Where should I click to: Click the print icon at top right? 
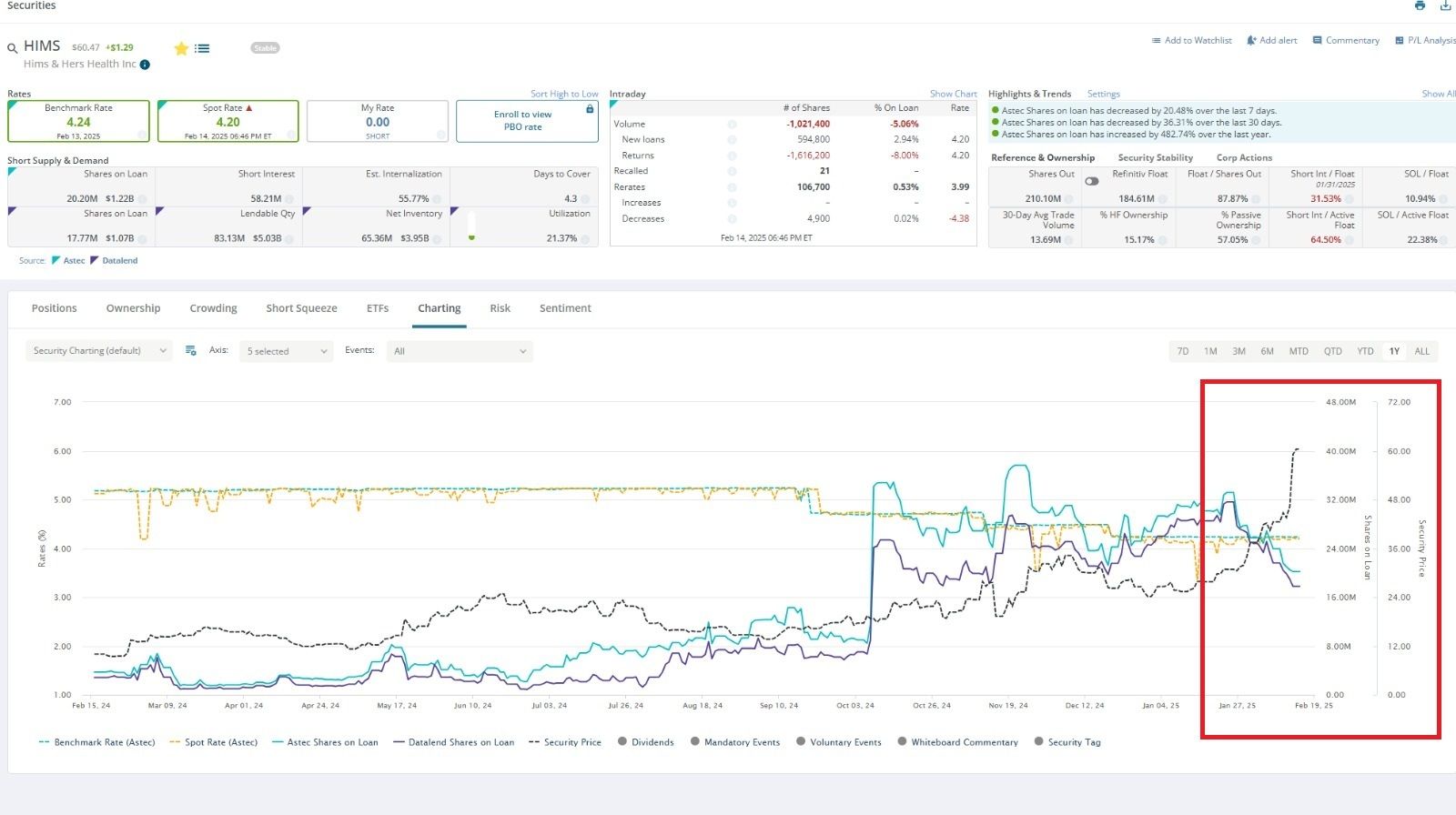(1420, 5)
